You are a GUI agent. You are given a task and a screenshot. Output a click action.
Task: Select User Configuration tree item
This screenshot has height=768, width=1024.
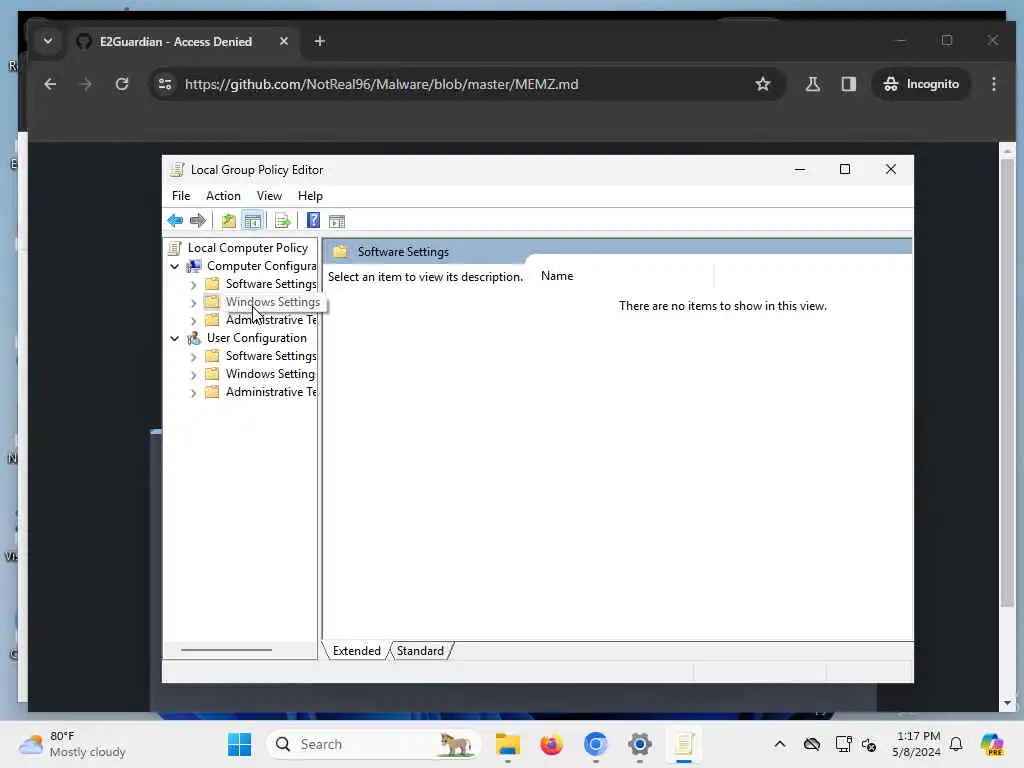[257, 338]
